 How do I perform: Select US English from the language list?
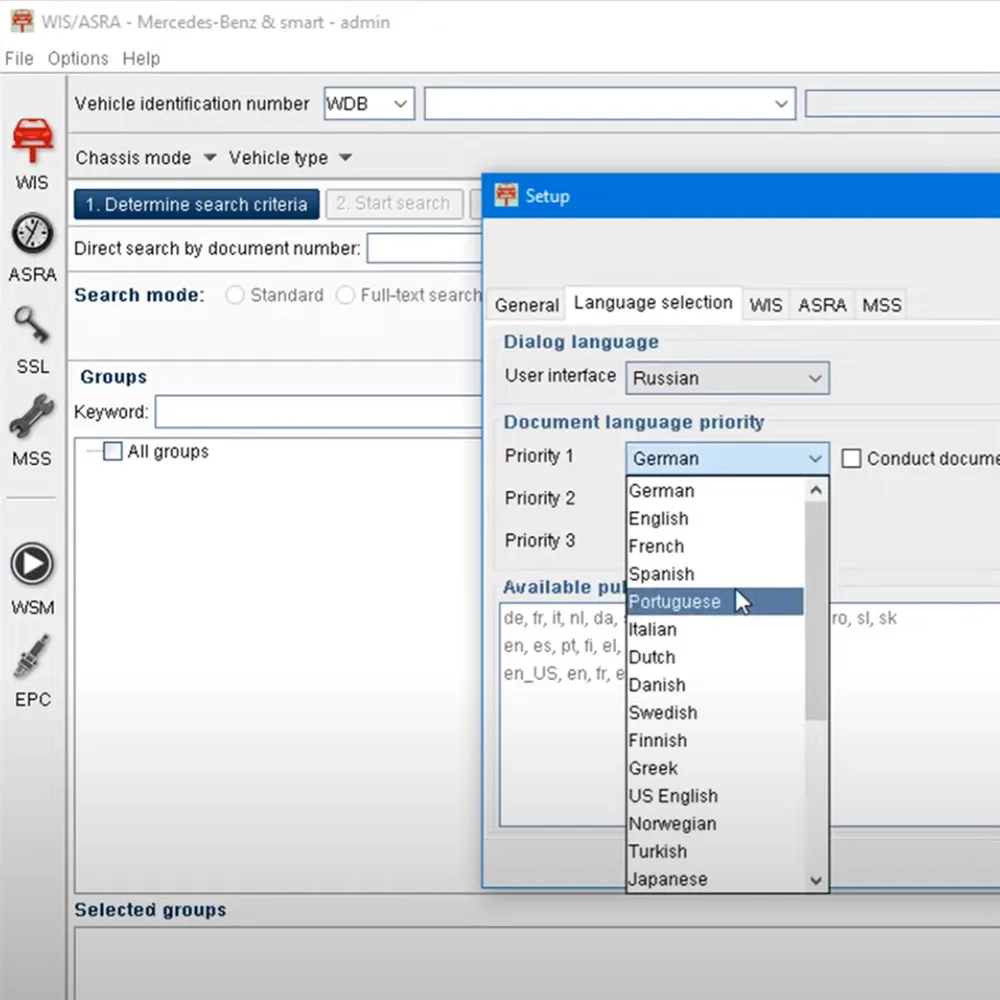tap(715, 796)
